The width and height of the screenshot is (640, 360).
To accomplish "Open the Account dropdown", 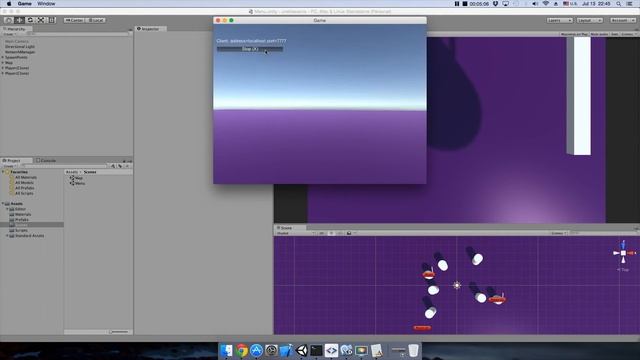I will (x=623, y=20).
